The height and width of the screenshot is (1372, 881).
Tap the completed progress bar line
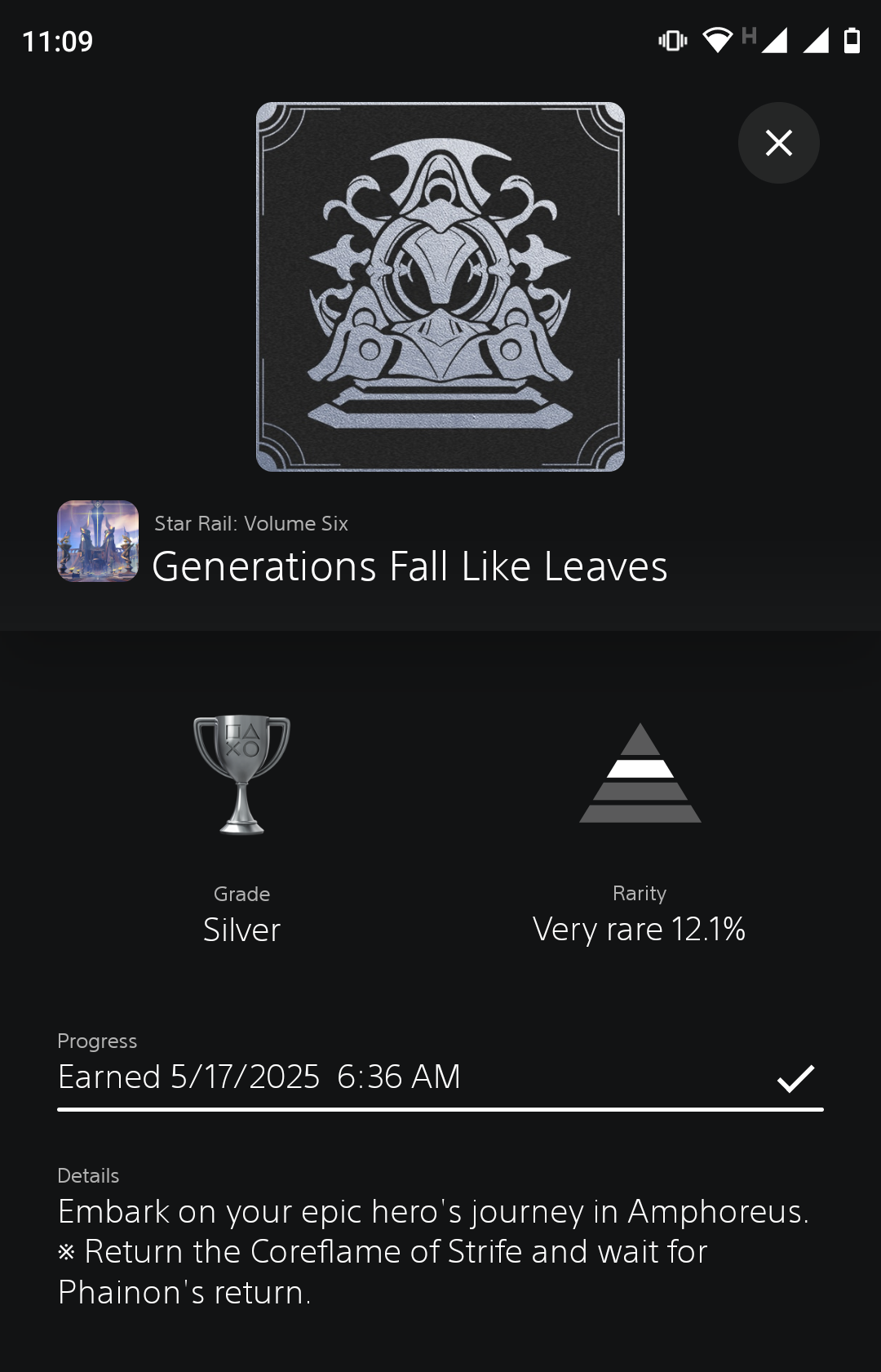coord(440,1110)
